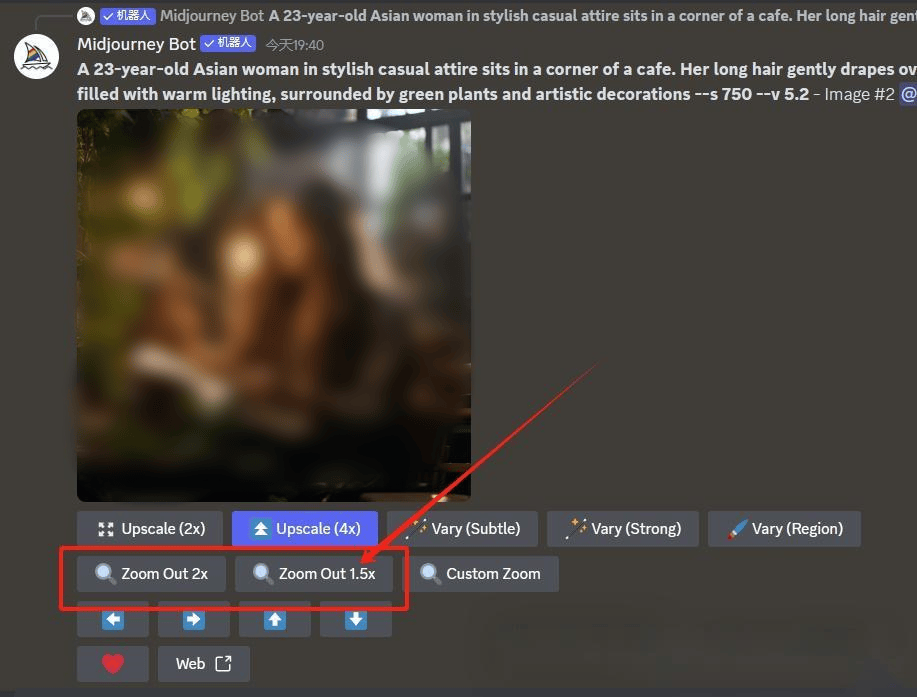The height and width of the screenshot is (697, 917).
Task: Click the 机器人 bot badge beside username
Action: [x=227, y=43]
